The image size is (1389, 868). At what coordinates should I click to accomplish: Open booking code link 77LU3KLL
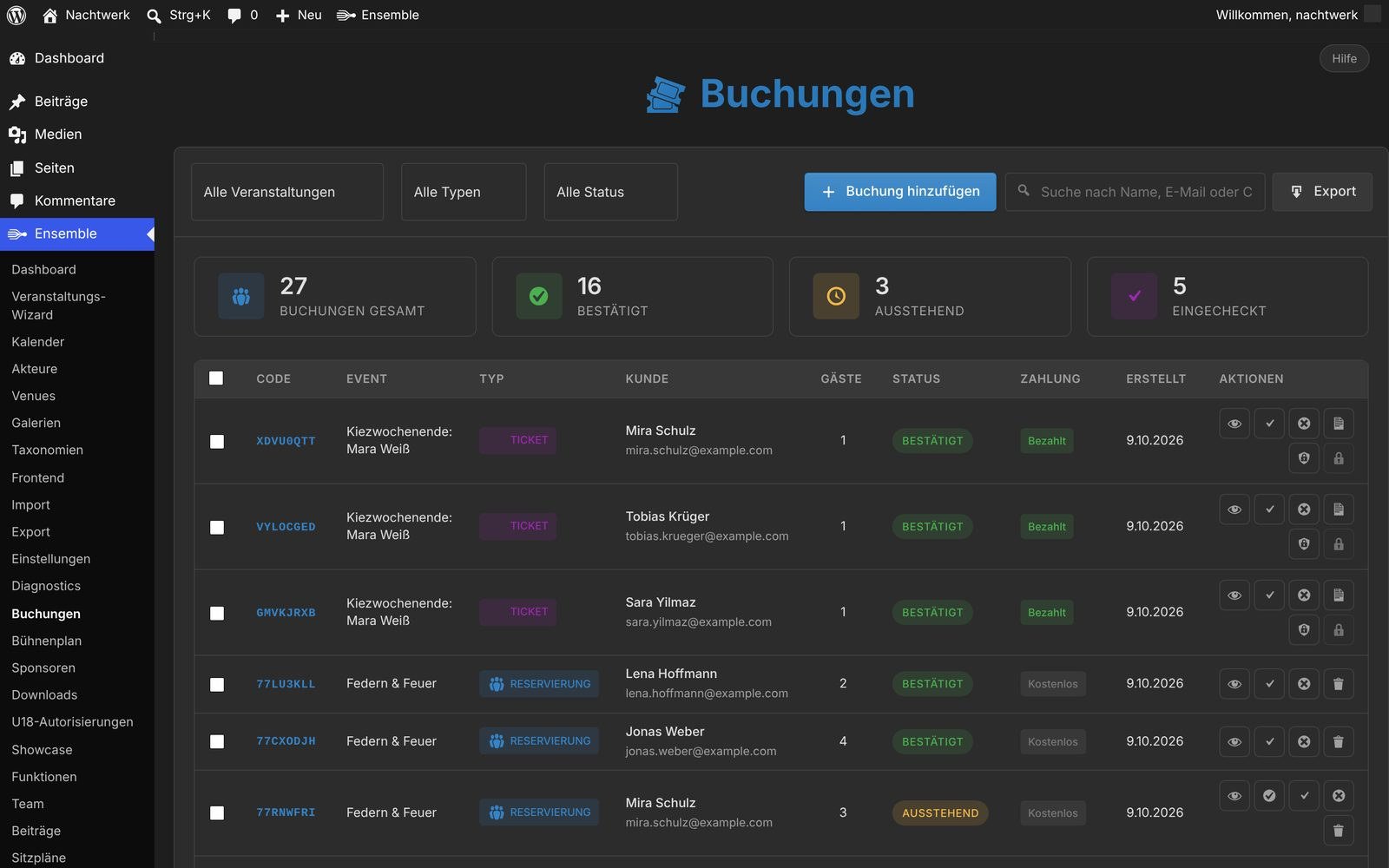(x=286, y=684)
